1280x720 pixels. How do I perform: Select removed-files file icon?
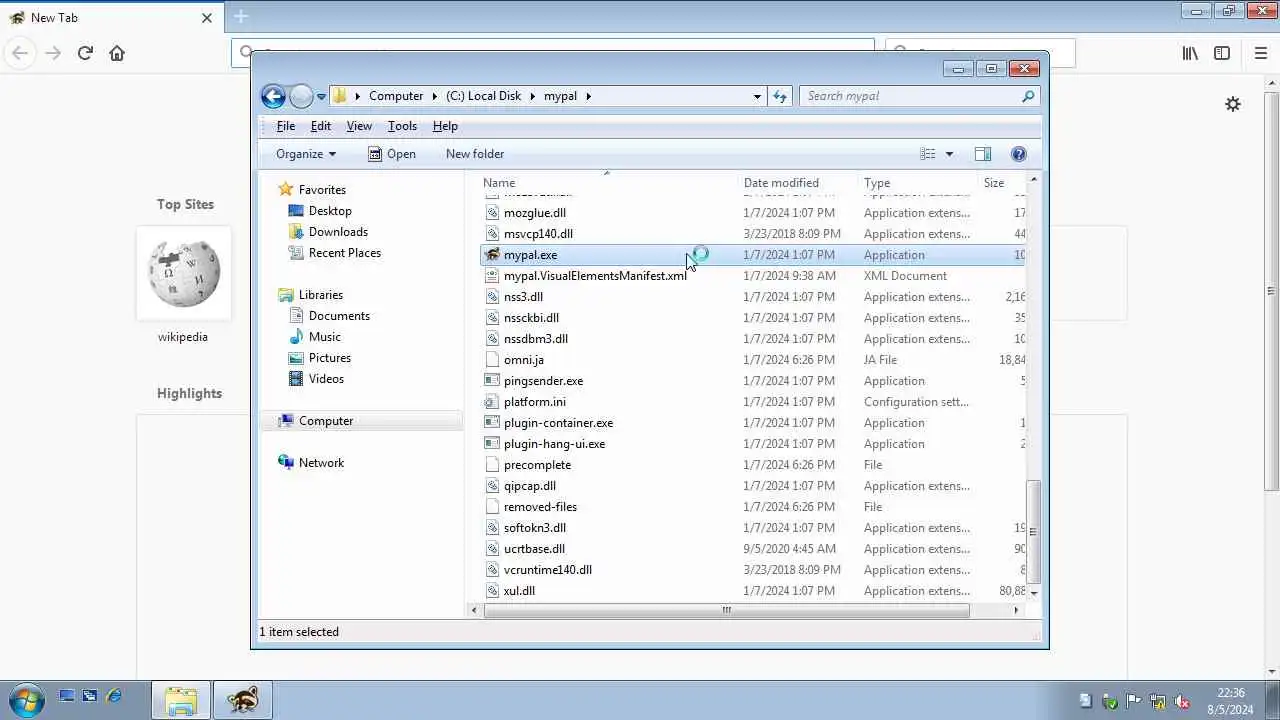pyautogui.click(x=492, y=507)
